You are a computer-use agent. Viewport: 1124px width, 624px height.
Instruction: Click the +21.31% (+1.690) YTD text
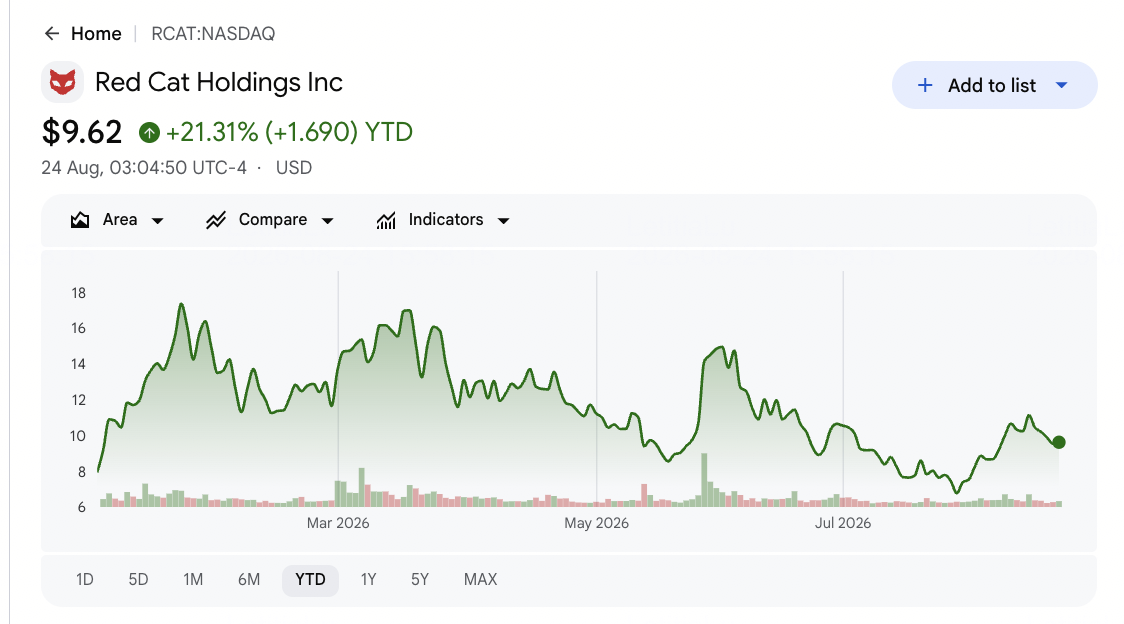pyautogui.click(x=290, y=132)
